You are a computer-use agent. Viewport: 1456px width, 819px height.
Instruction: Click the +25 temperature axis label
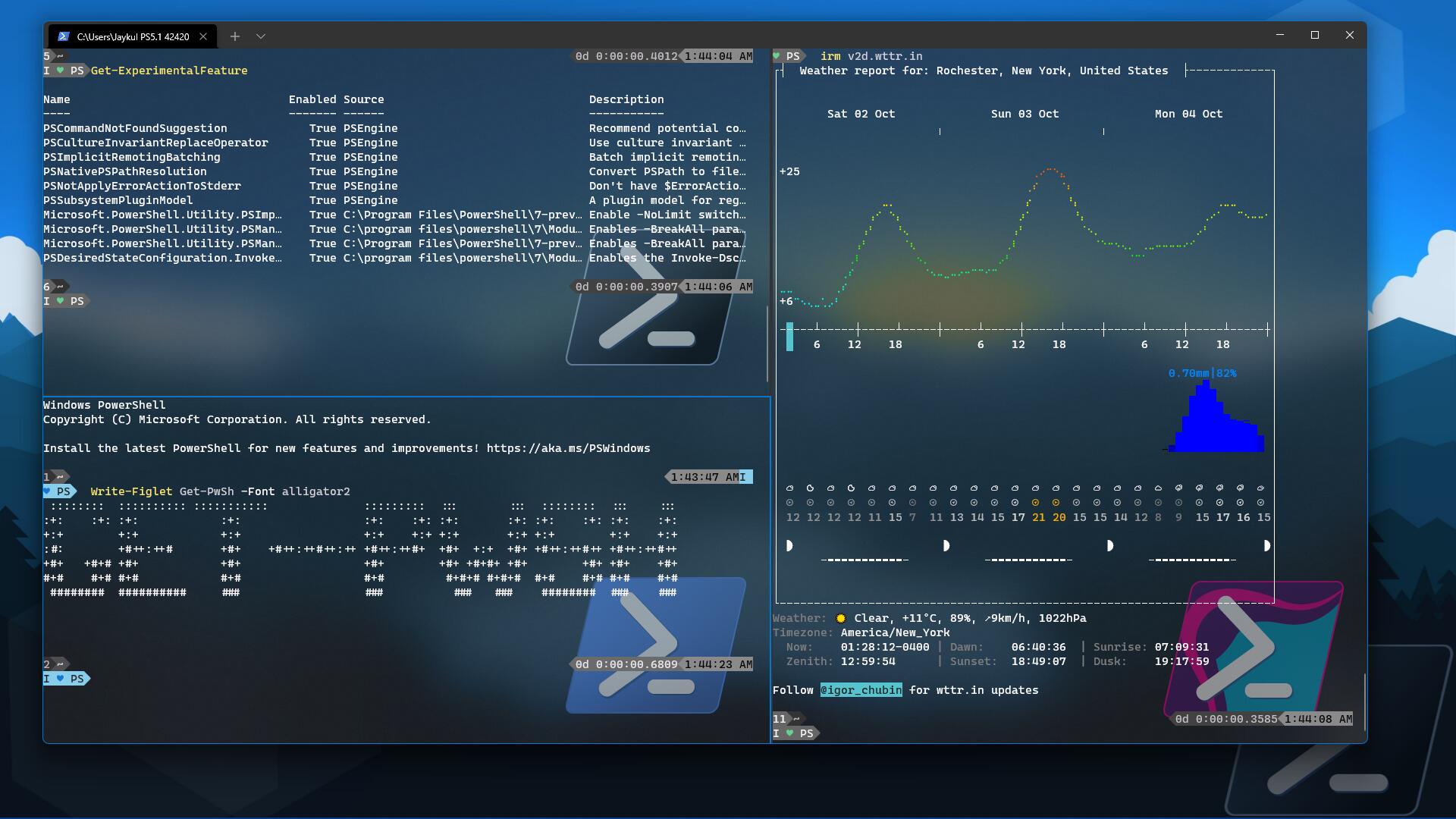tap(789, 171)
